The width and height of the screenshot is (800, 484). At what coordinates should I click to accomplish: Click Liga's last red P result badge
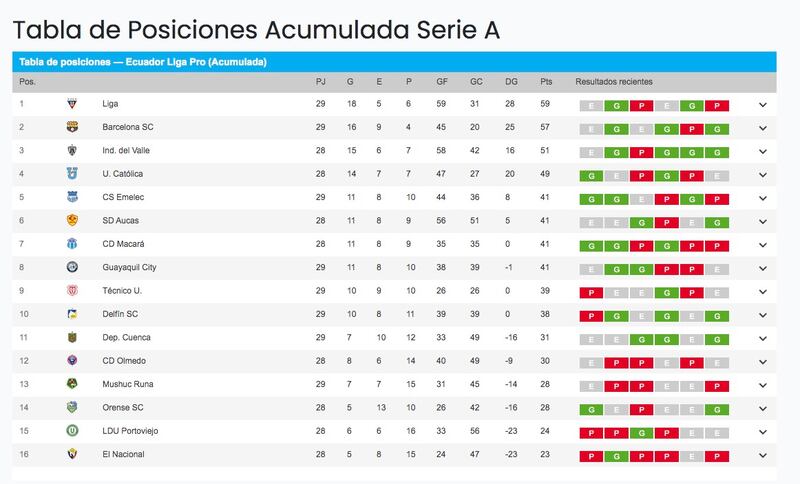(717, 106)
